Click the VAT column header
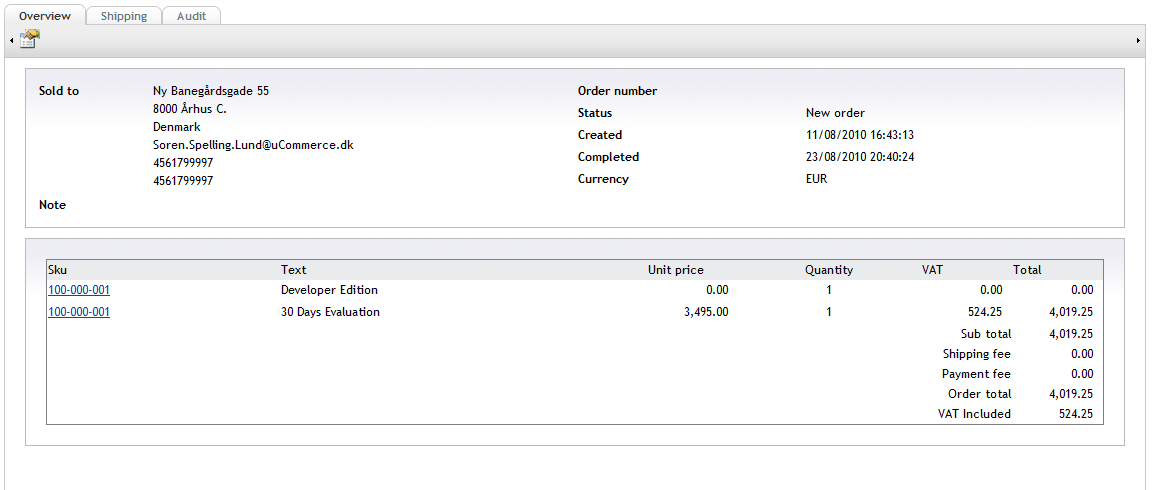 coord(932,270)
